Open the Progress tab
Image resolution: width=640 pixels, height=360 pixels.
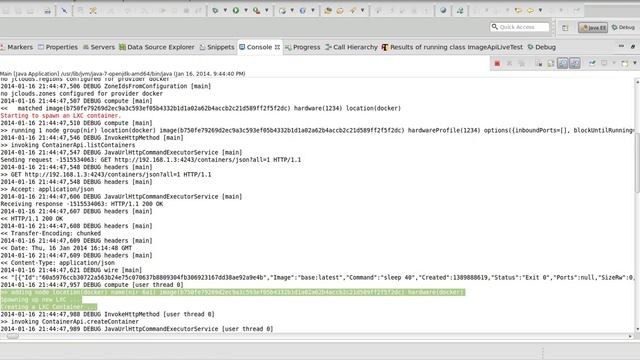click(x=302, y=47)
